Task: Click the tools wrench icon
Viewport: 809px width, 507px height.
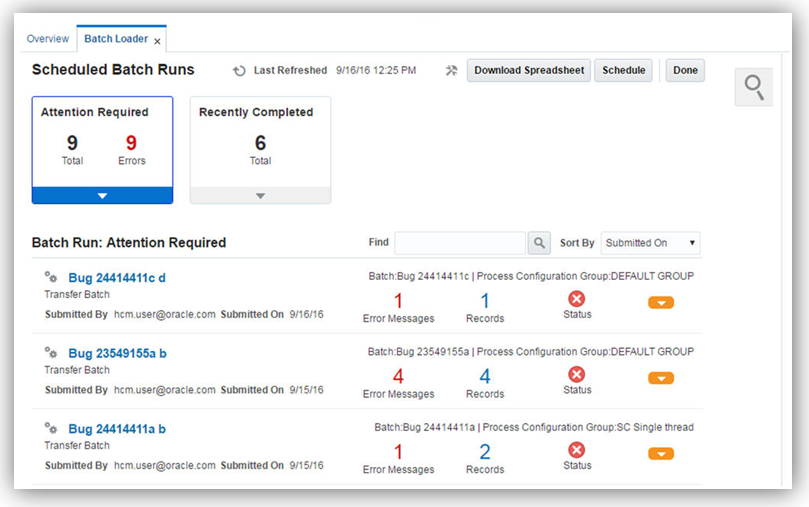Action: click(451, 71)
